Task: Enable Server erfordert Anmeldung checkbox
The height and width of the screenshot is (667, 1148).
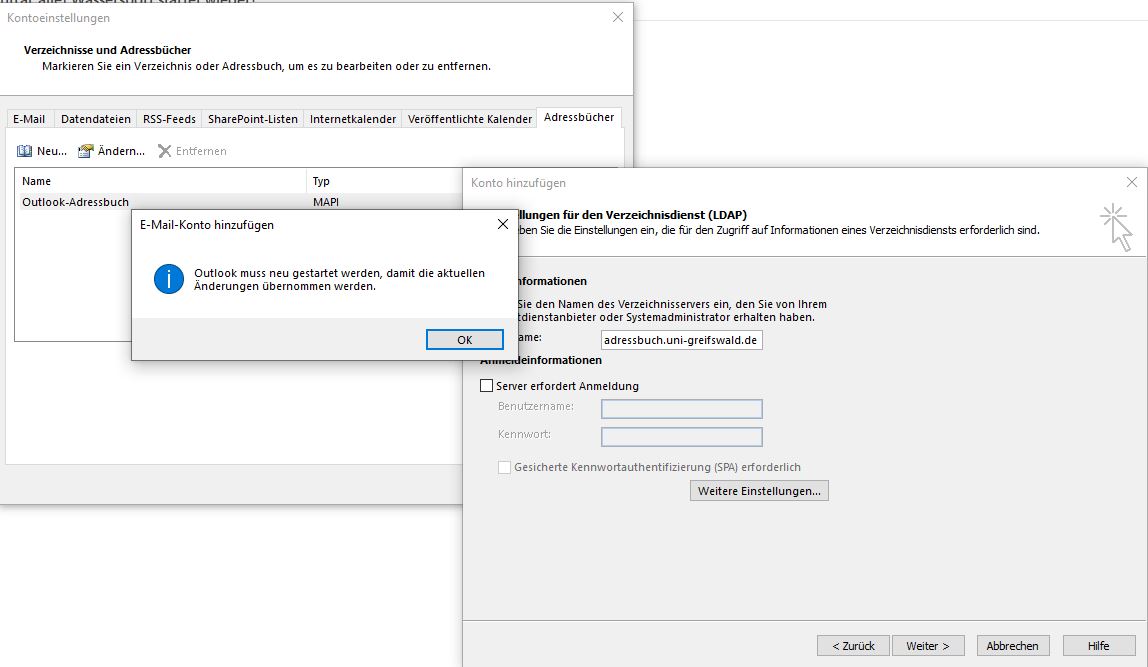Action: (487, 386)
